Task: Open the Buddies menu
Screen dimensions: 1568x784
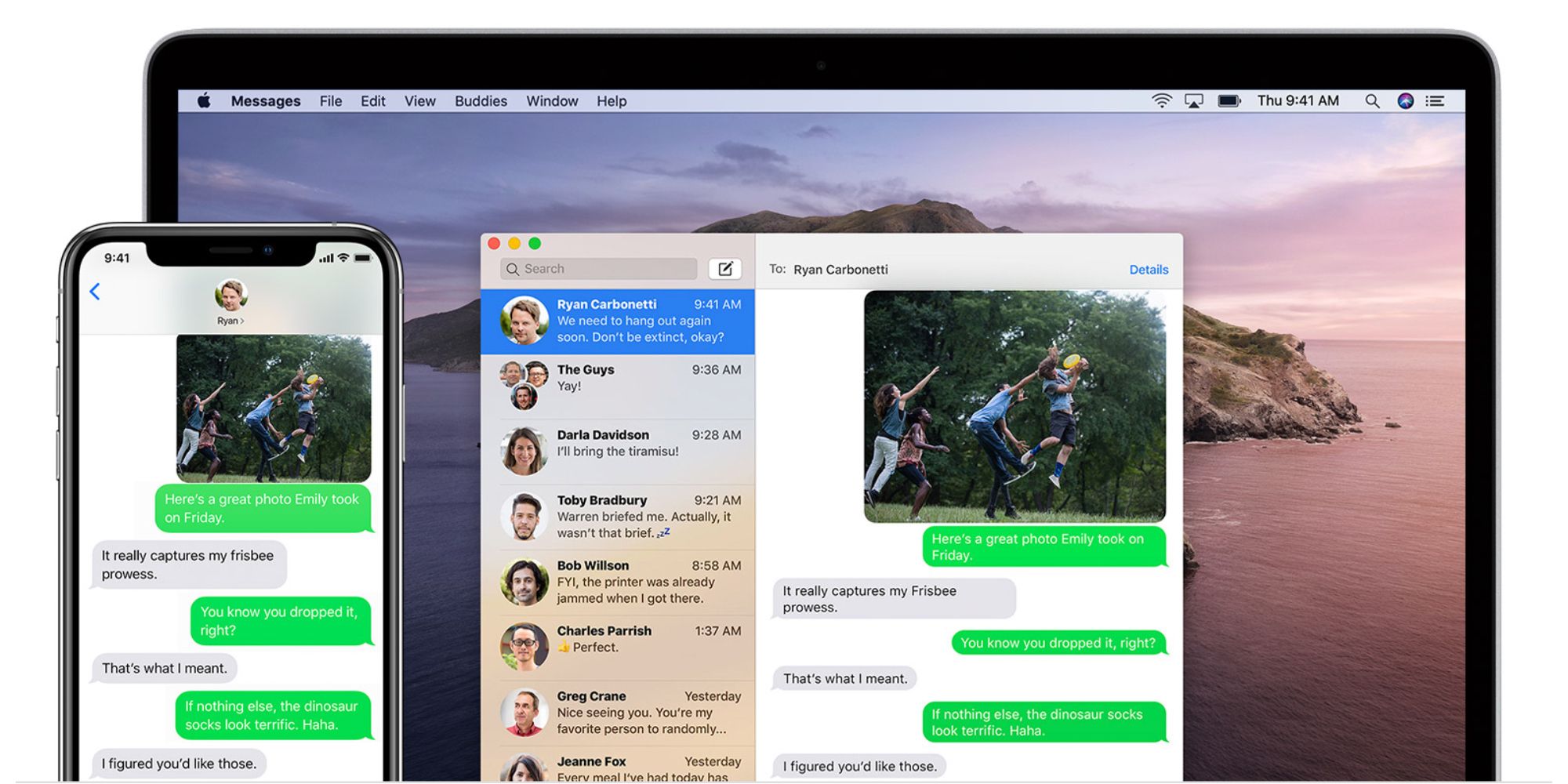Action: tap(481, 100)
